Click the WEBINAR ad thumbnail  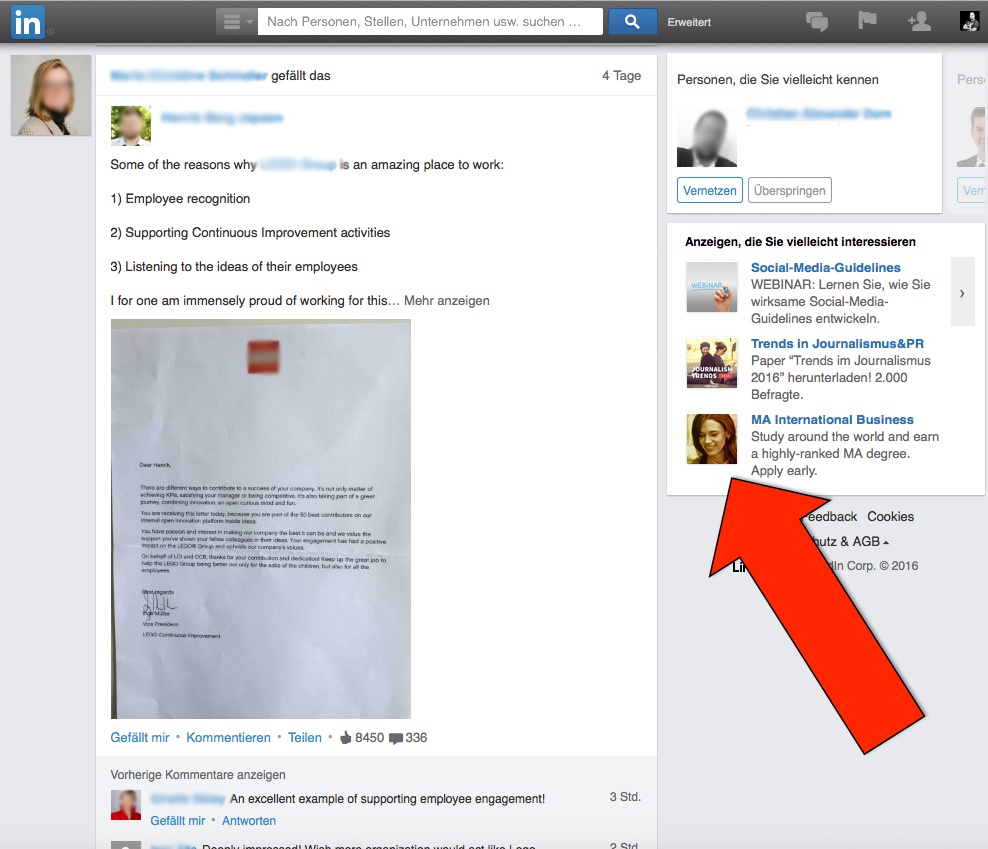(x=712, y=287)
